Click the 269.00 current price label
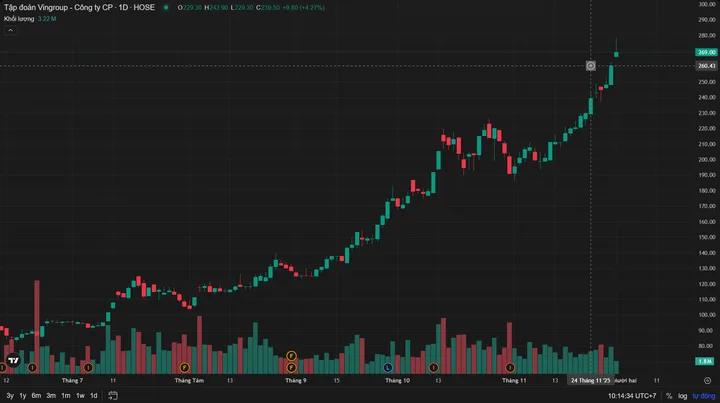The height and width of the screenshot is (403, 720). pyautogui.click(x=706, y=52)
